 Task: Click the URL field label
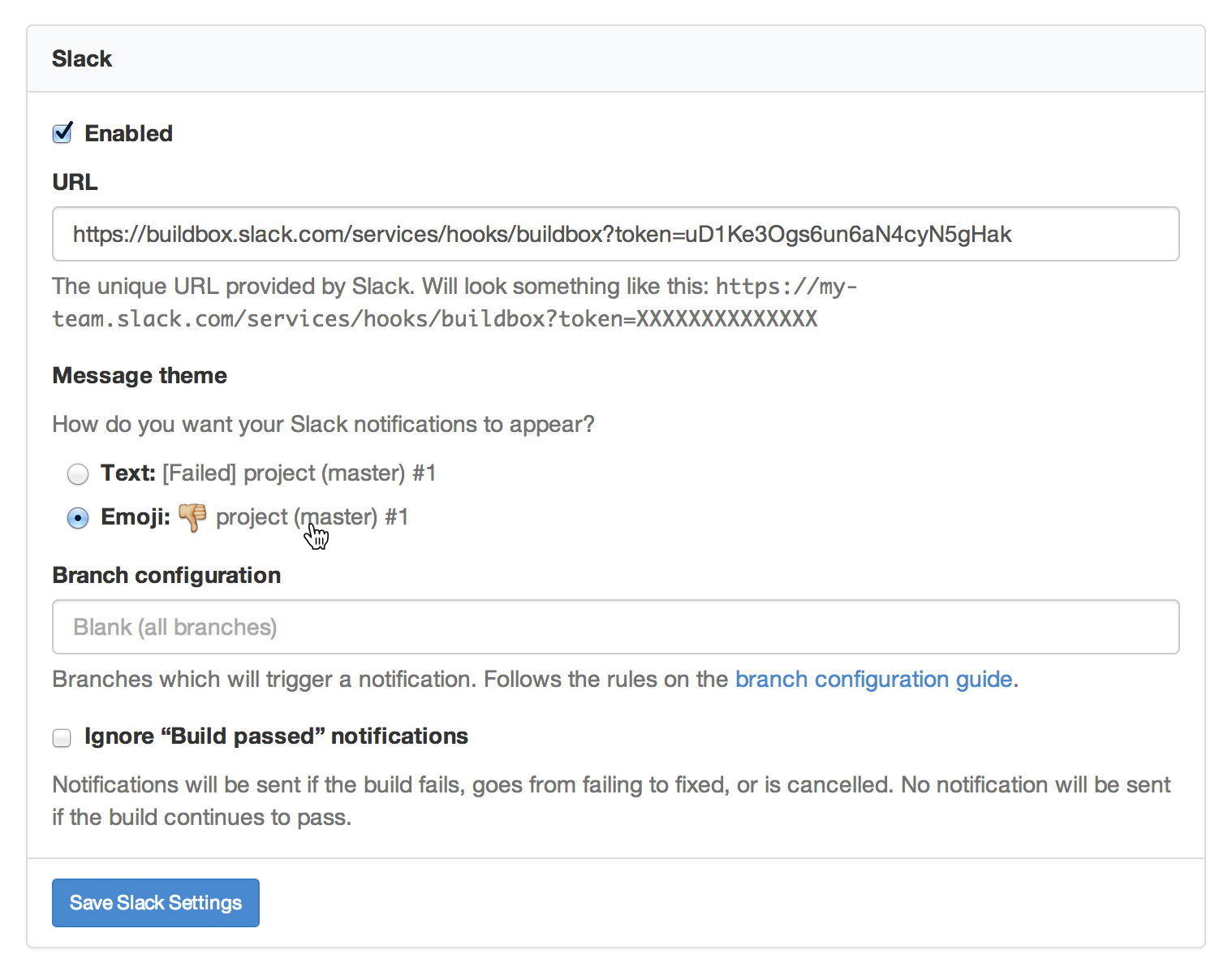point(75,182)
